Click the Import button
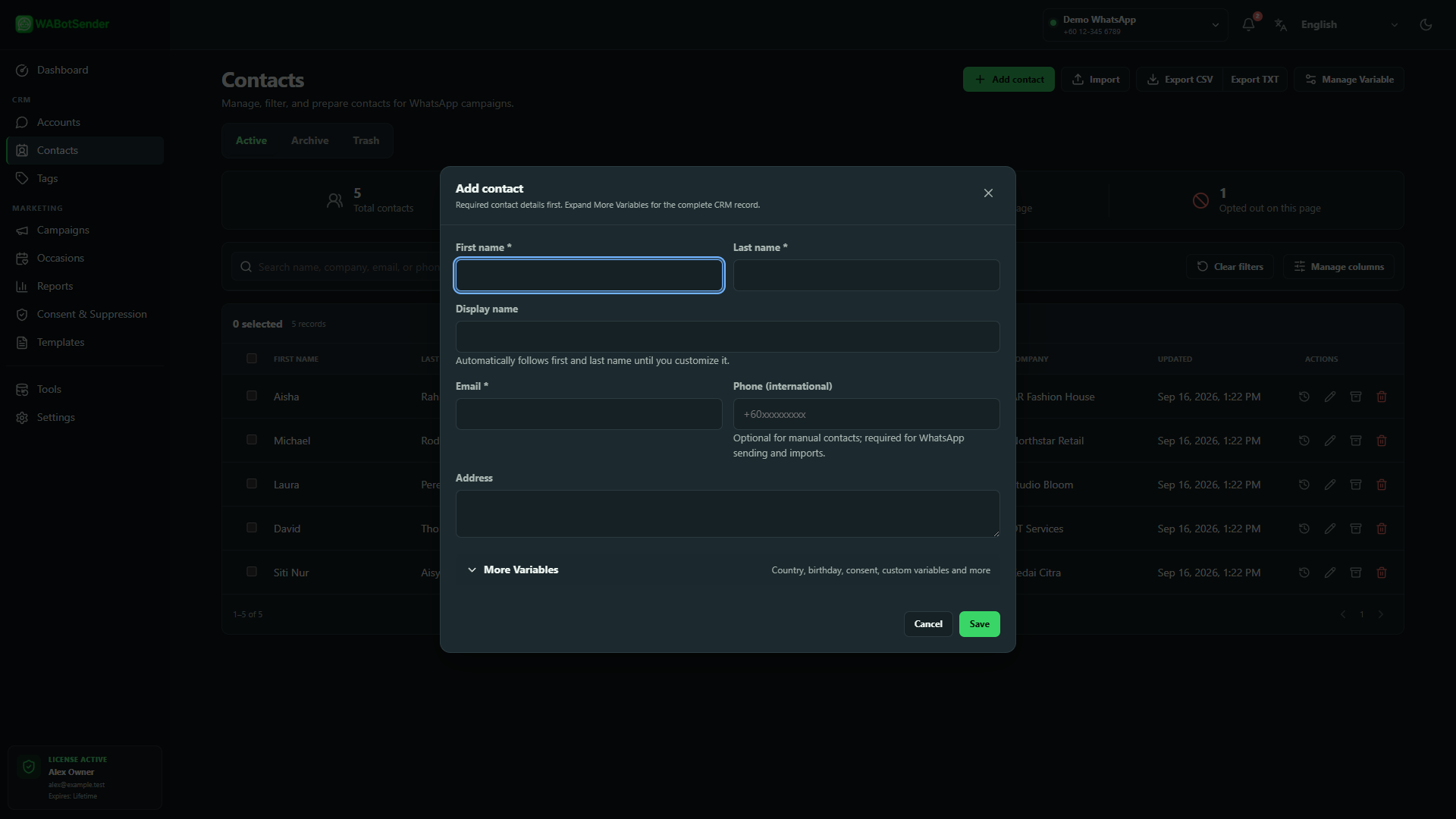The height and width of the screenshot is (819, 1456). coord(1096,80)
